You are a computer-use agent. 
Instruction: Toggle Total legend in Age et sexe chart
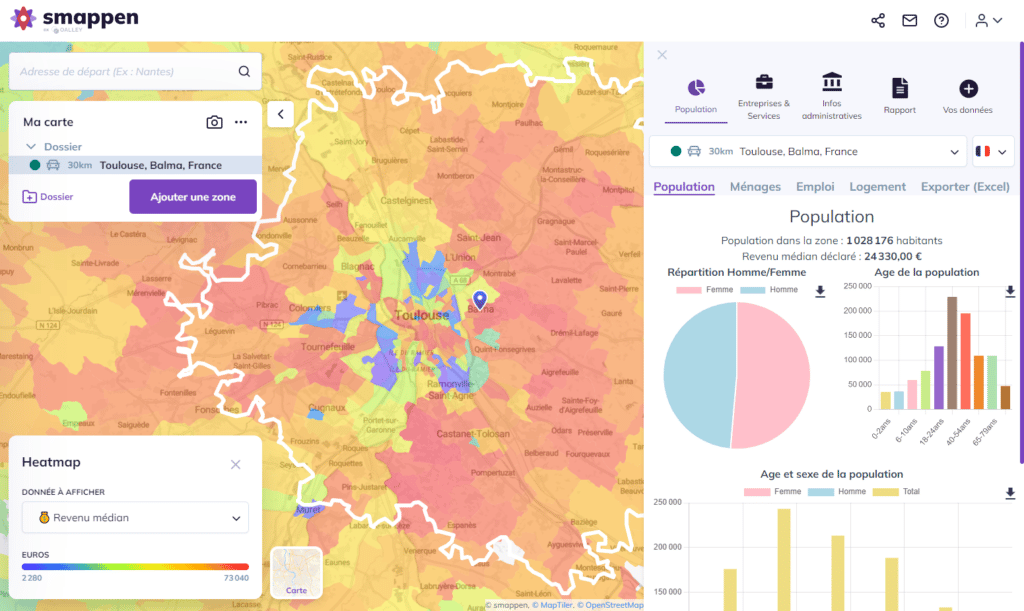pyautogui.click(x=896, y=492)
